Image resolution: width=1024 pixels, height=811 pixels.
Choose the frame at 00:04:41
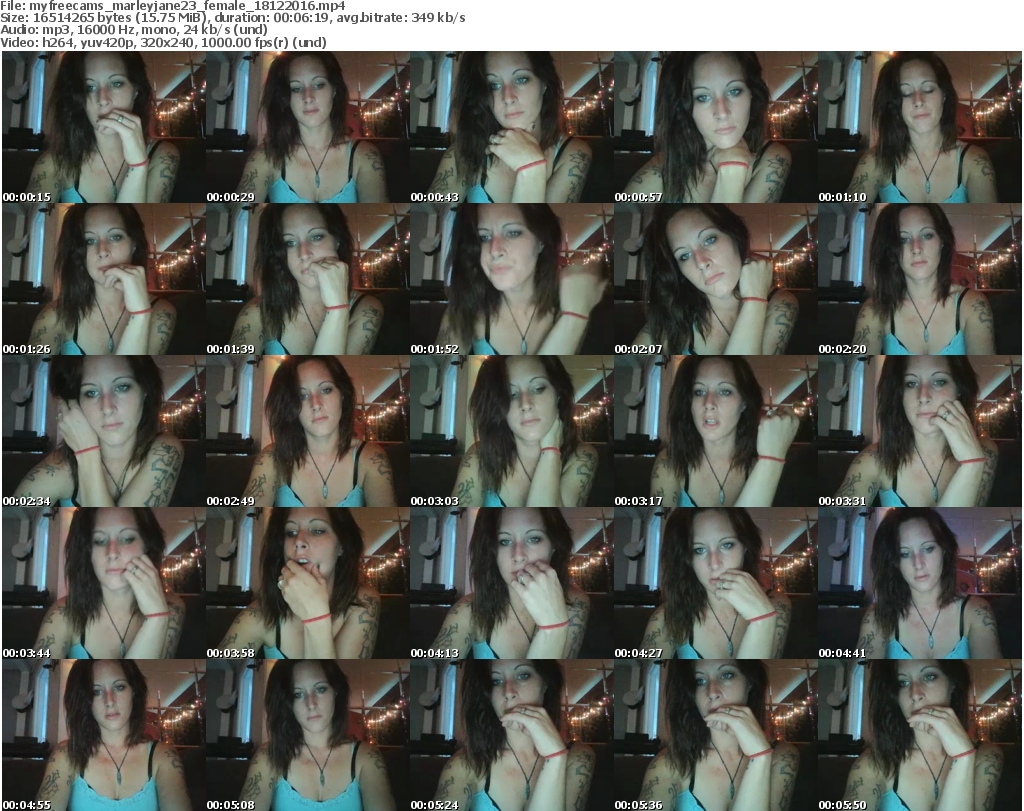pos(920,583)
